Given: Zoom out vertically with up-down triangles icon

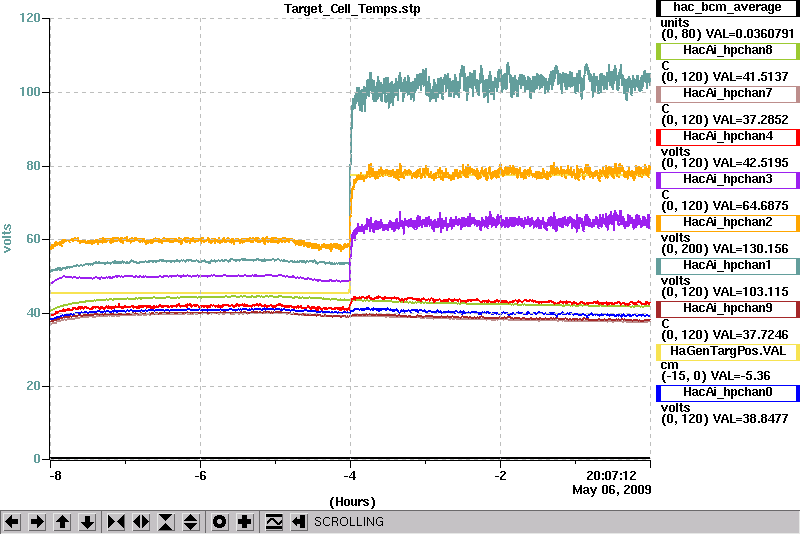Looking at the screenshot, I should click(191, 522).
